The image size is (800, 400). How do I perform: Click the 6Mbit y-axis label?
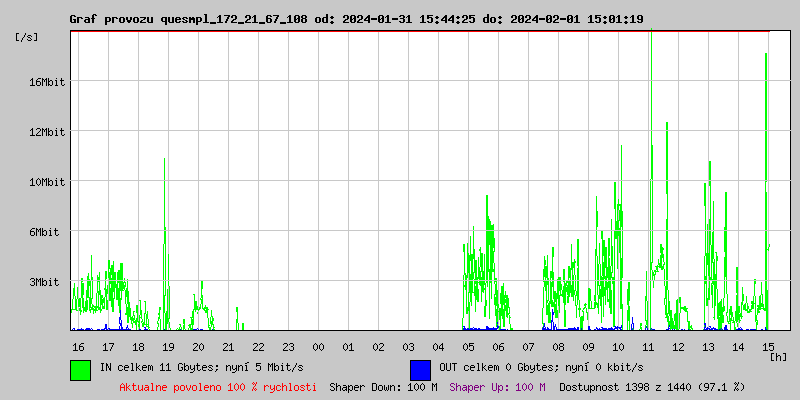click(x=46, y=232)
